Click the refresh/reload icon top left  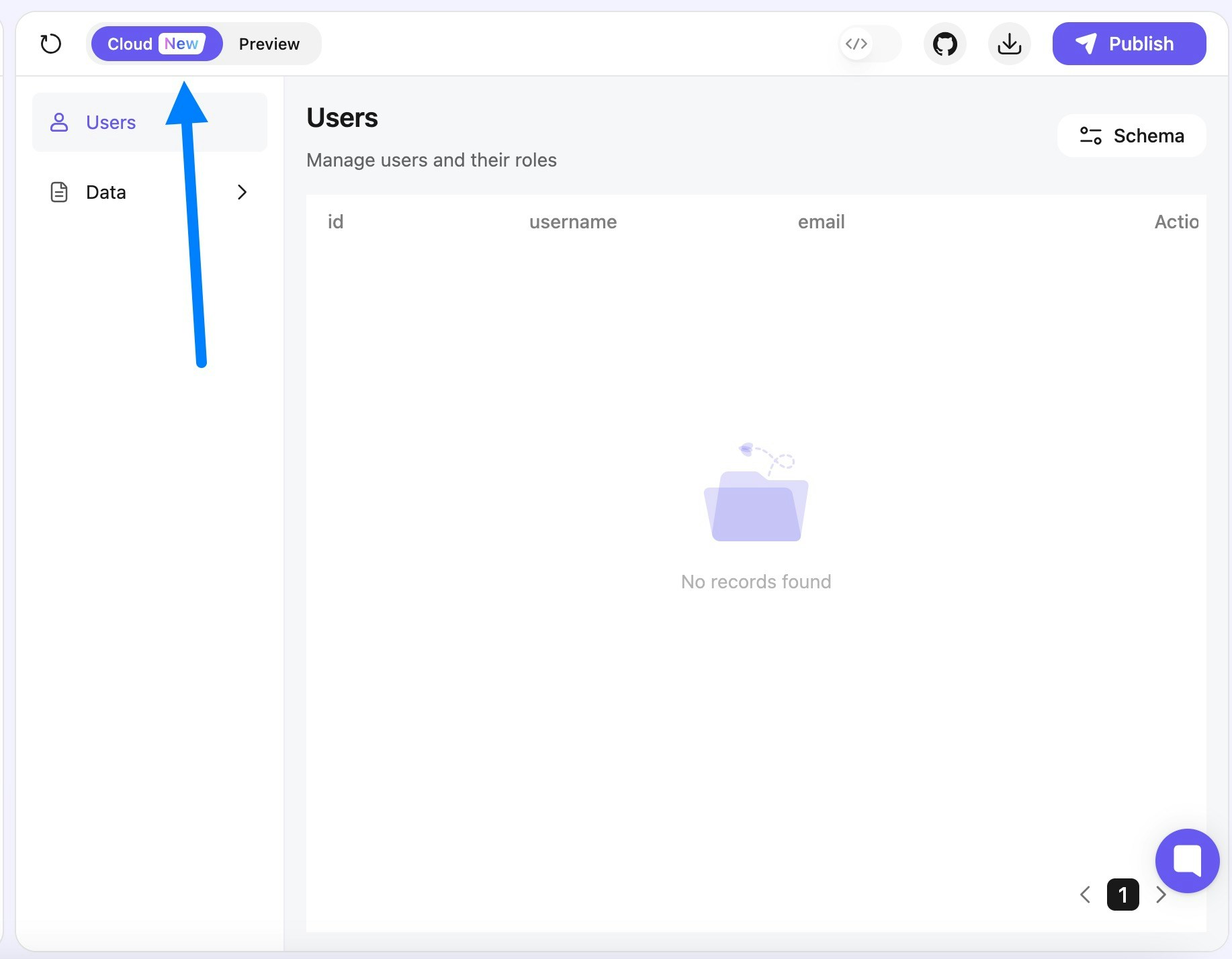pos(51,44)
